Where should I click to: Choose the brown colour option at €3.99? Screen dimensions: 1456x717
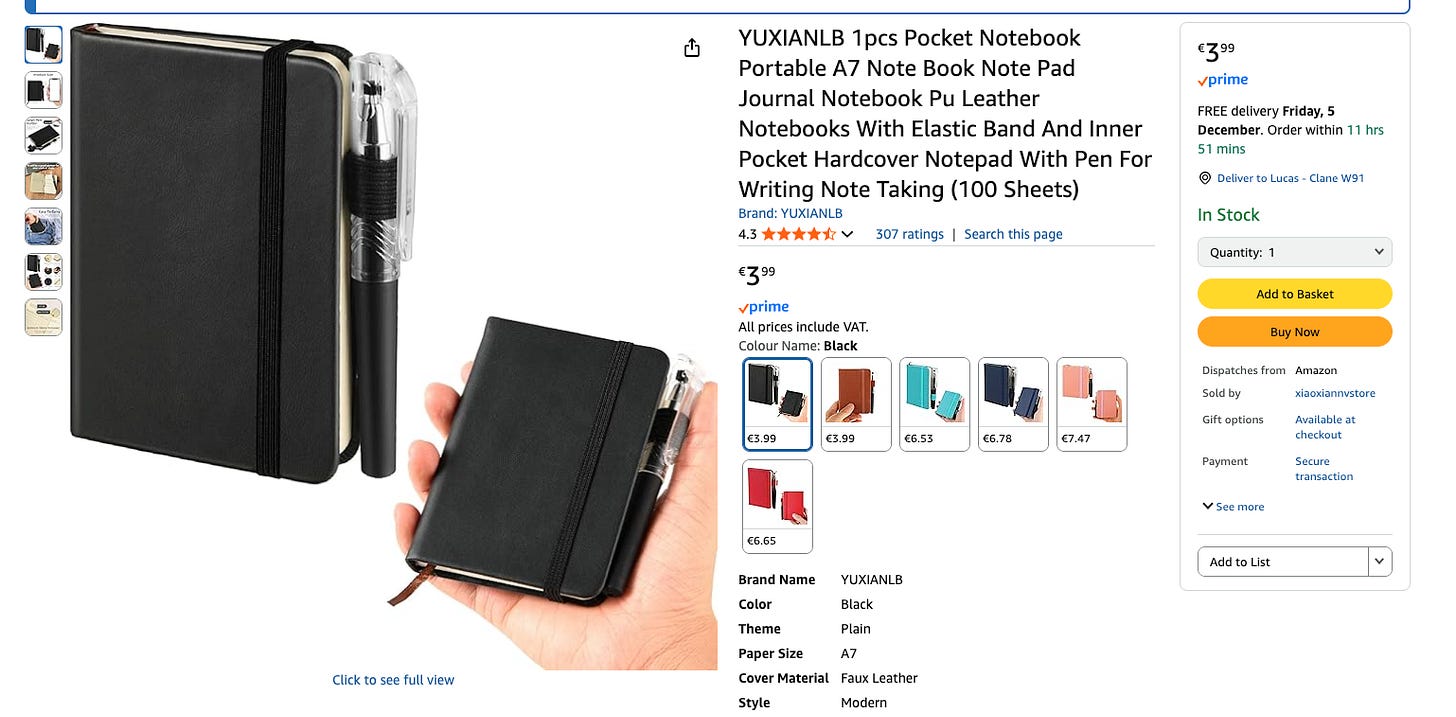coord(856,404)
